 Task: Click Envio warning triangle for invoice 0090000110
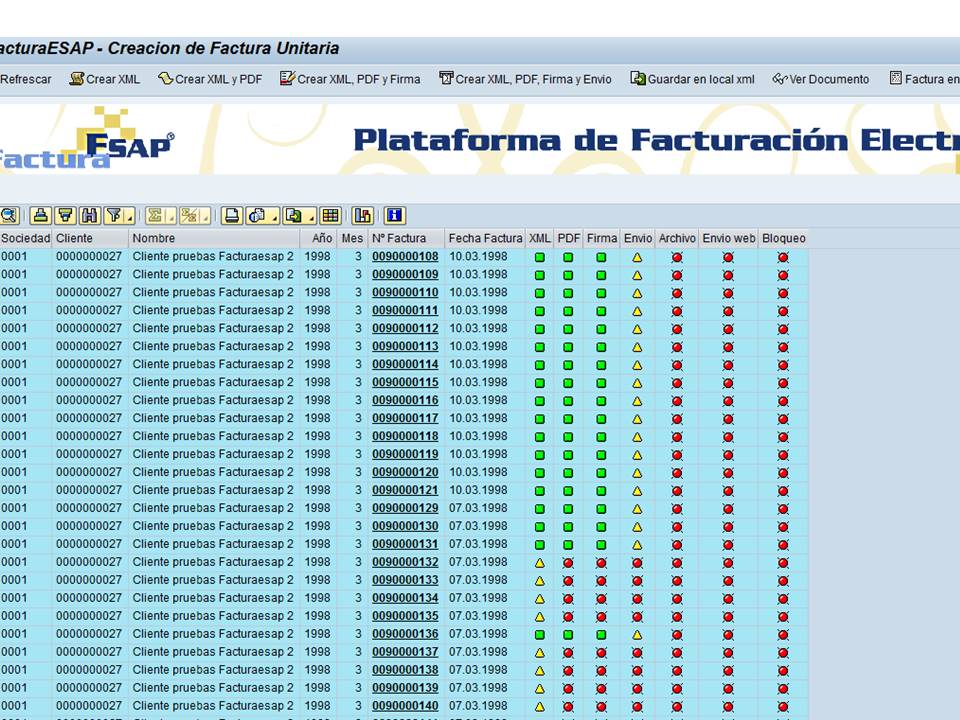click(x=637, y=293)
